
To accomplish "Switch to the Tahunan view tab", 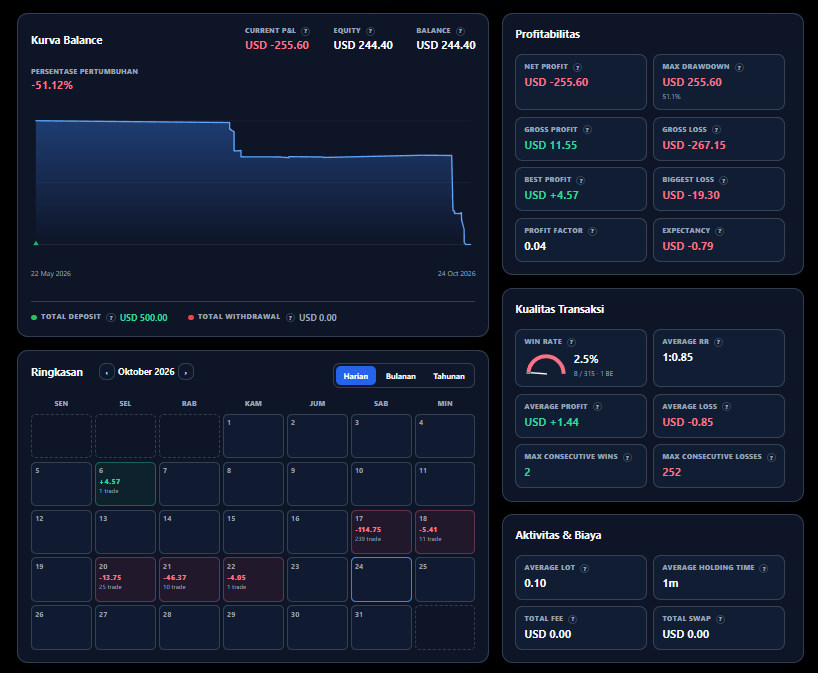I will tap(449, 376).
